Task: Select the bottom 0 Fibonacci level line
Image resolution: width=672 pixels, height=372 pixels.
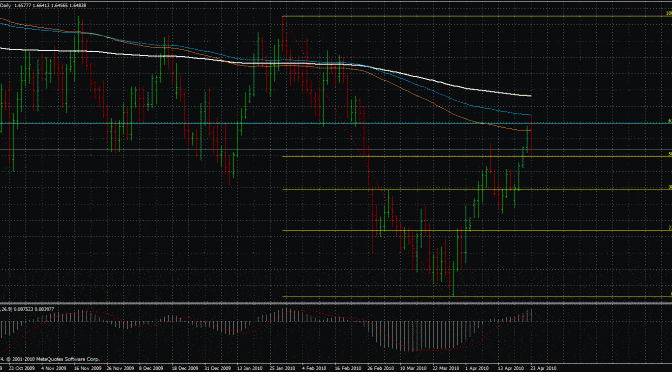Action: click(476, 296)
